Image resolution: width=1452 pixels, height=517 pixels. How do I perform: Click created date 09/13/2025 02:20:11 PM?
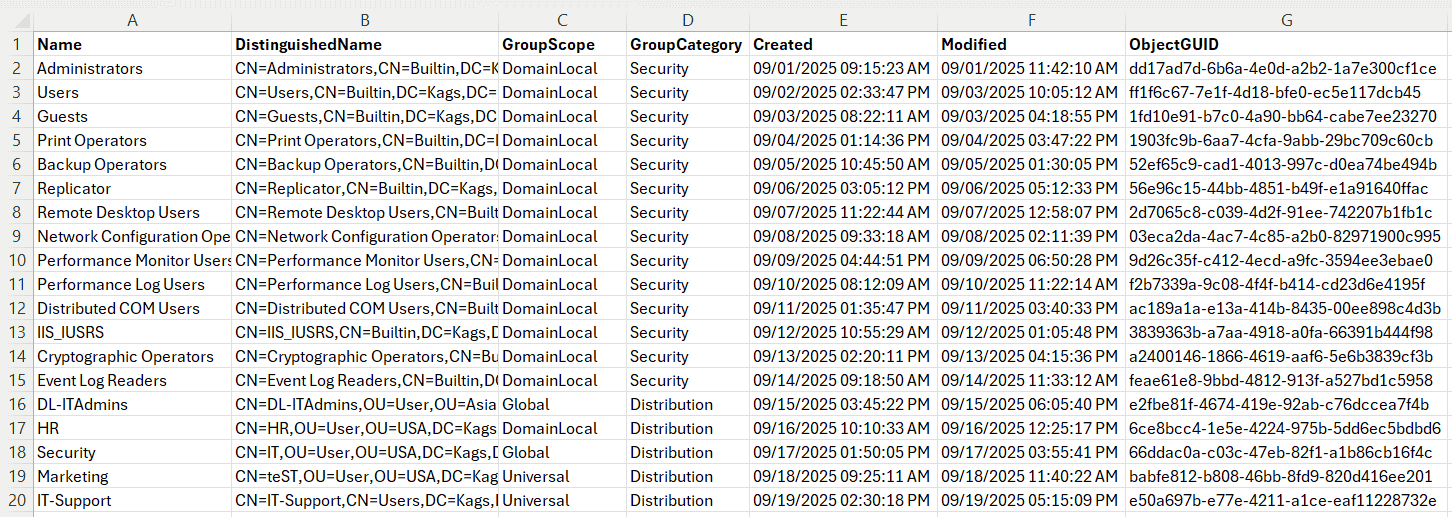pos(843,356)
